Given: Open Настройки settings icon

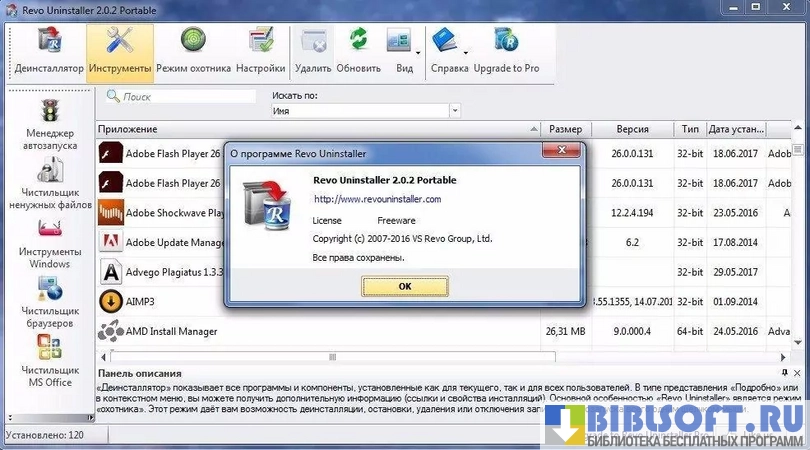Looking at the screenshot, I should (x=261, y=43).
